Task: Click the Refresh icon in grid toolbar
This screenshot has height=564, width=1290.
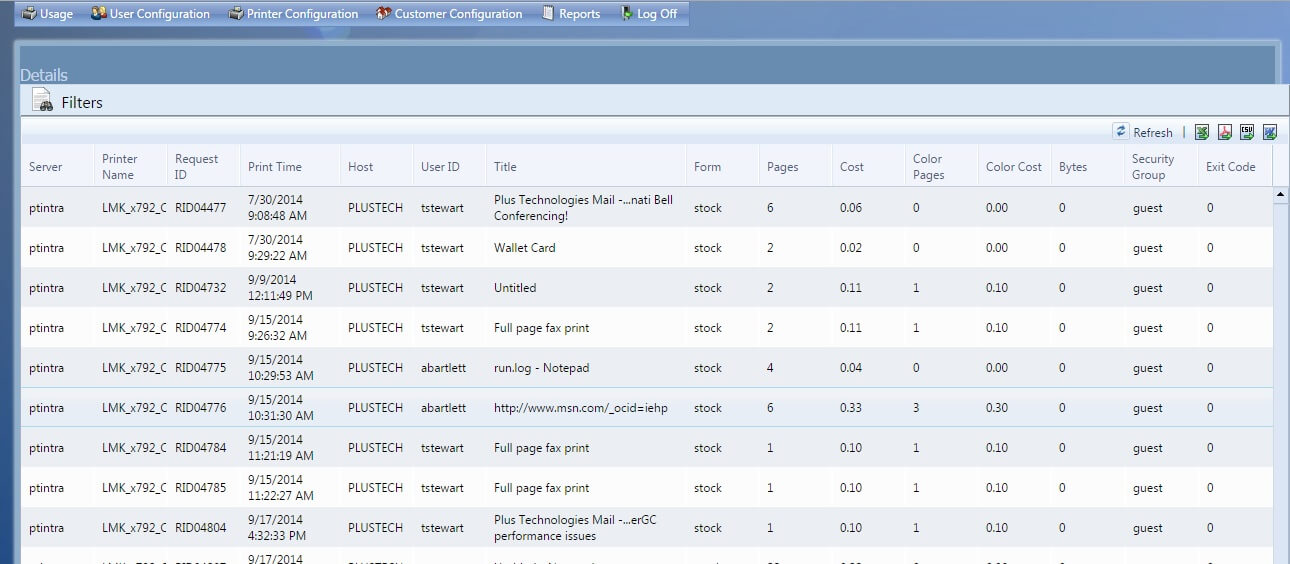Action: pyautogui.click(x=1121, y=132)
